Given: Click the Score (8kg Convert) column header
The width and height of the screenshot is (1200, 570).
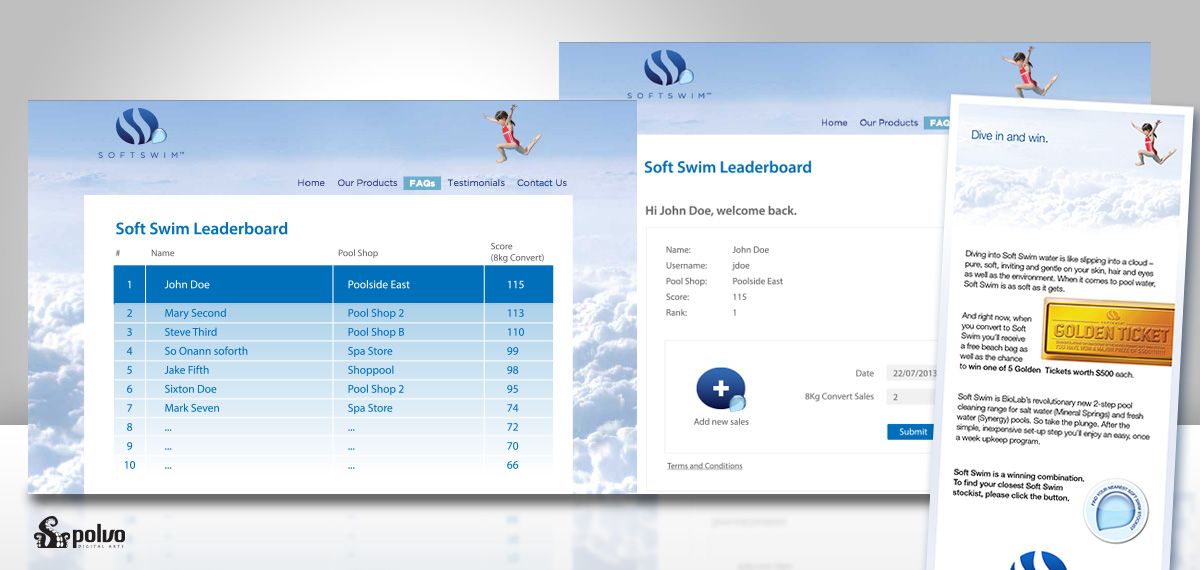Looking at the screenshot, I should pos(517,251).
